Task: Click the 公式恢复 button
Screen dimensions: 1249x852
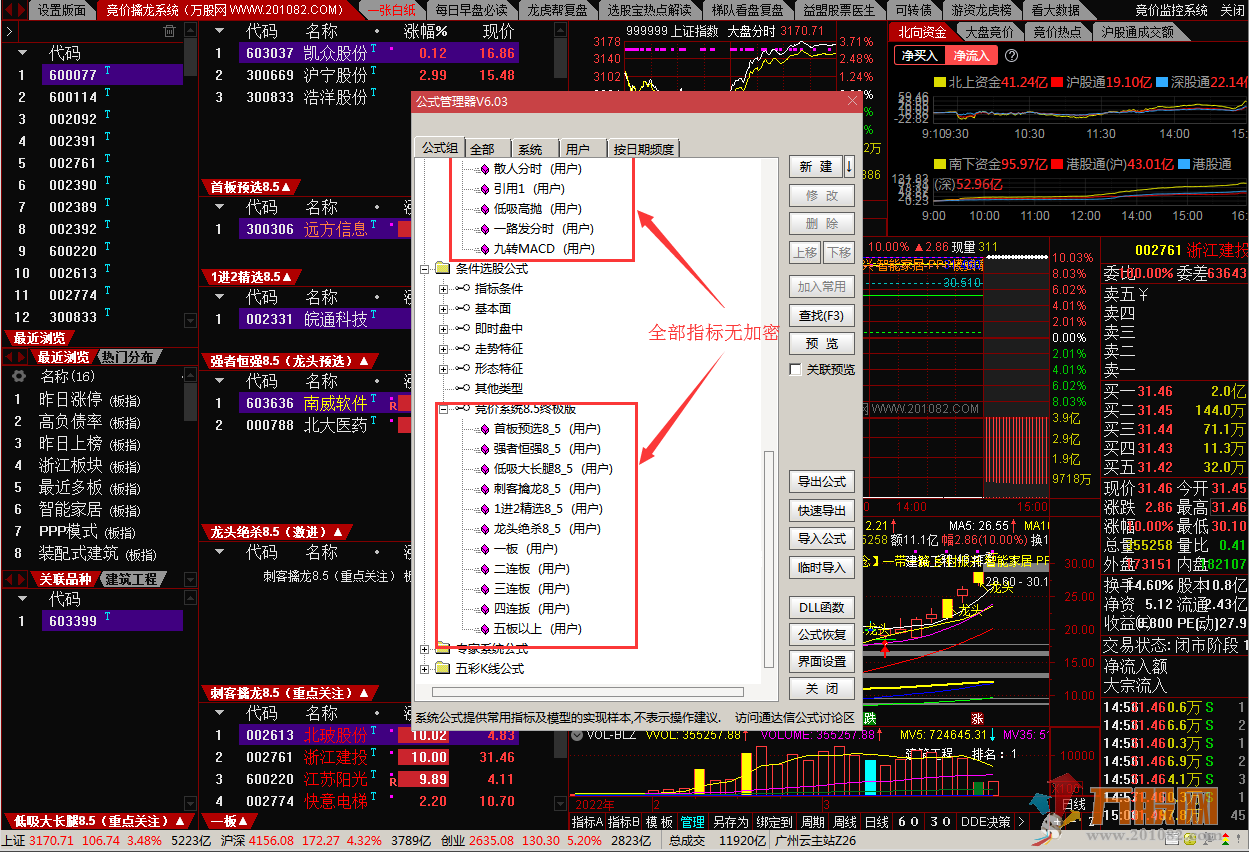Action: click(x=822, y=634)
